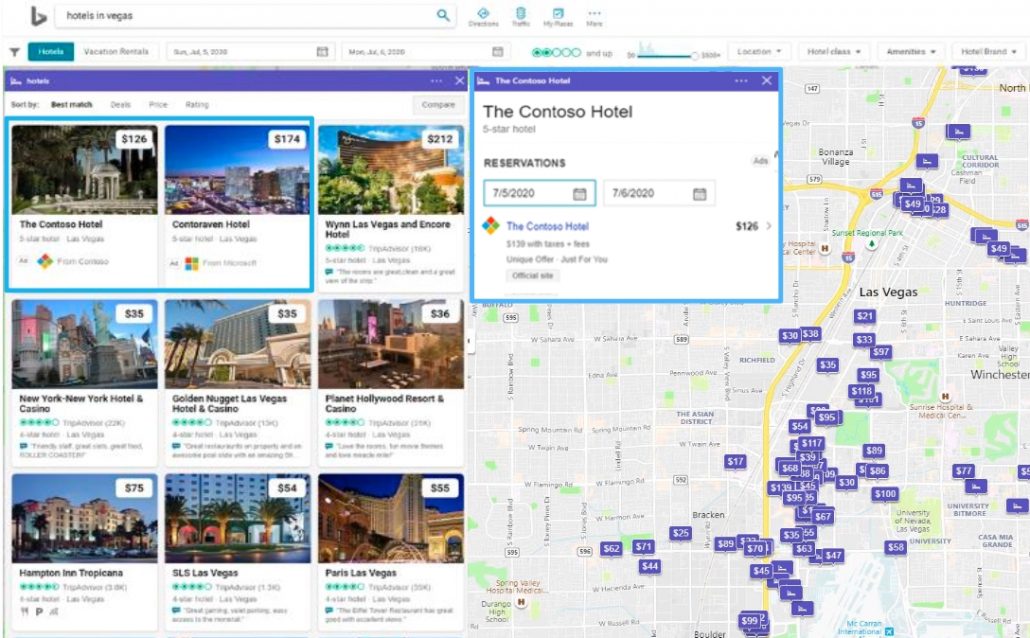This screenshot has height=638, width=1030.
Task: Open calendar icon in 7/6/2020 reservation field
Action: (699, 193)
